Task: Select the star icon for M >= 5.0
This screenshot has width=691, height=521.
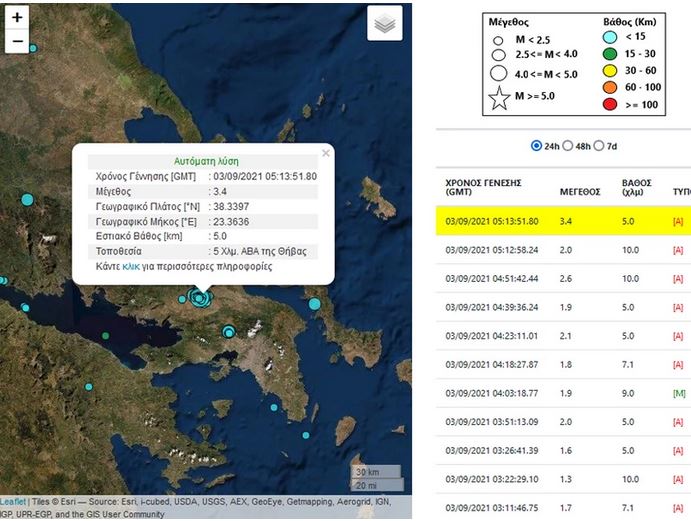Action: point(500,98)
